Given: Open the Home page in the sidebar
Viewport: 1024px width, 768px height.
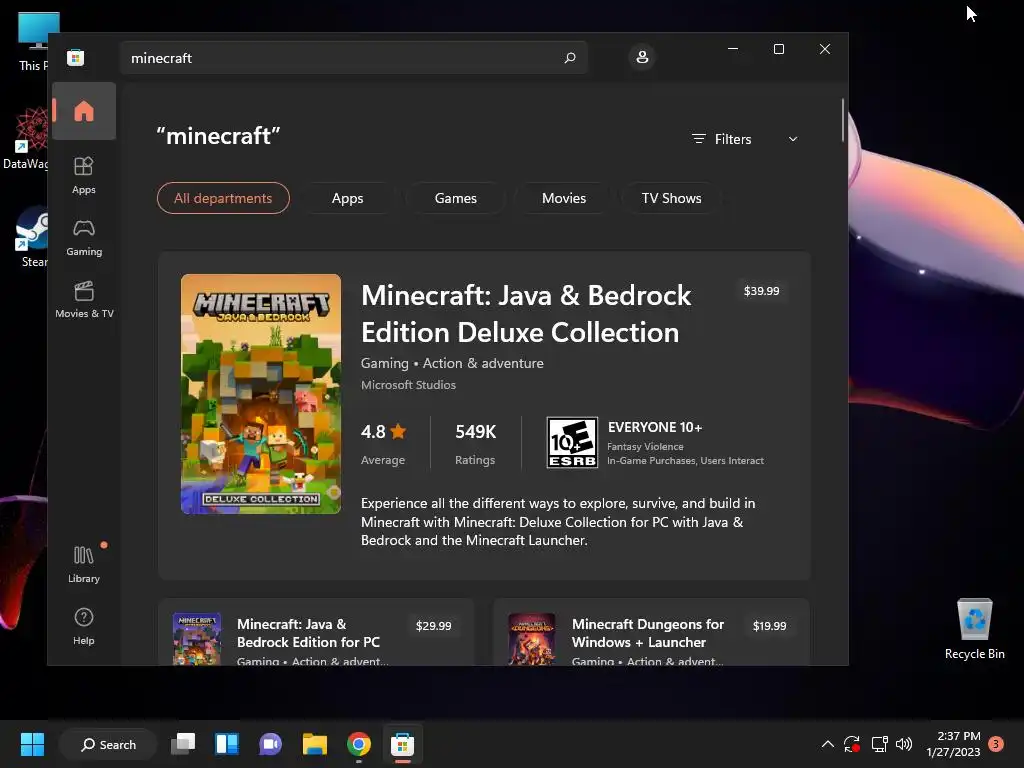Looking at the screenshot, I should point(84,111).
